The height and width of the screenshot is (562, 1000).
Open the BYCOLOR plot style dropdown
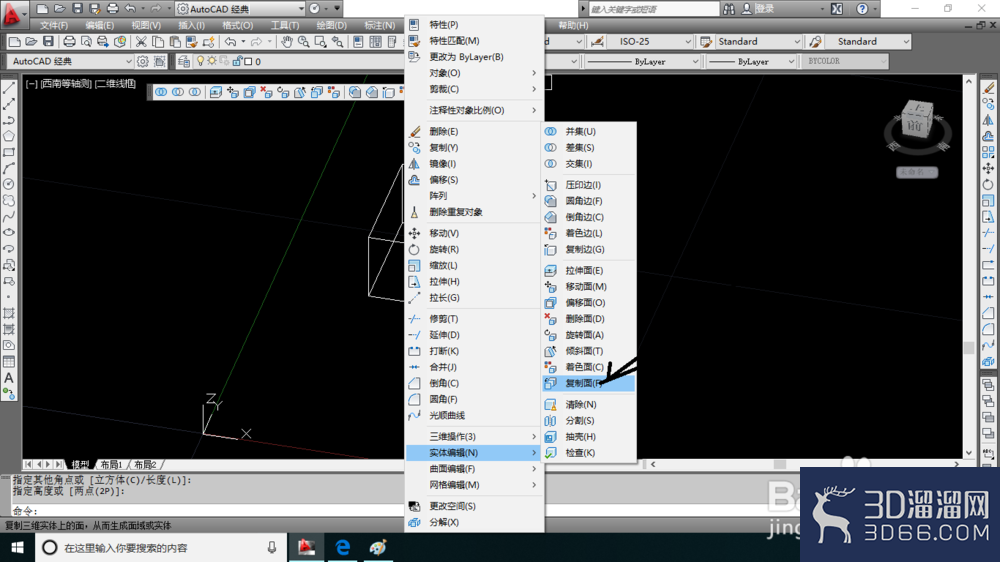tap(845, 61)
